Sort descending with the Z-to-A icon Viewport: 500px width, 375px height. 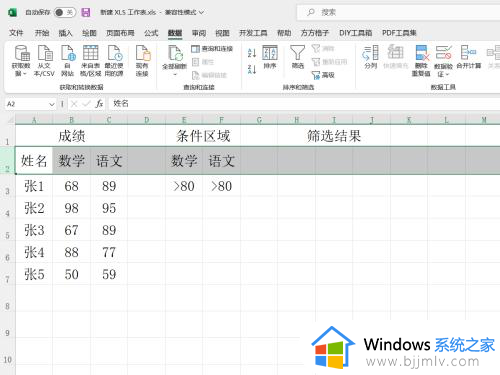252,69
